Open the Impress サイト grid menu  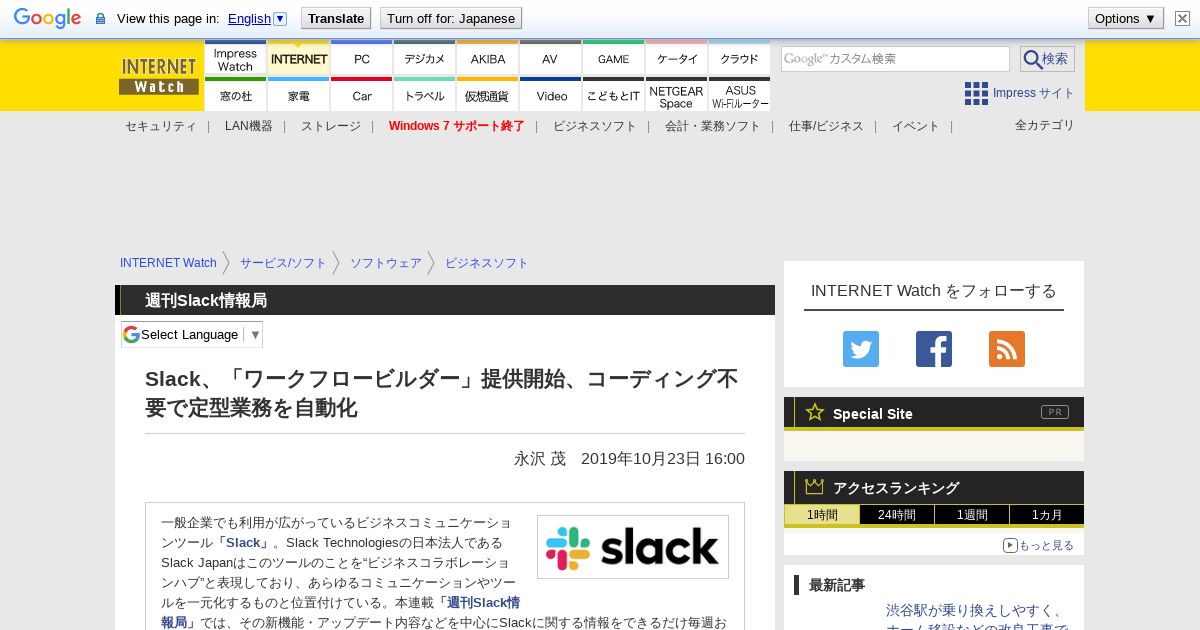1019,93
